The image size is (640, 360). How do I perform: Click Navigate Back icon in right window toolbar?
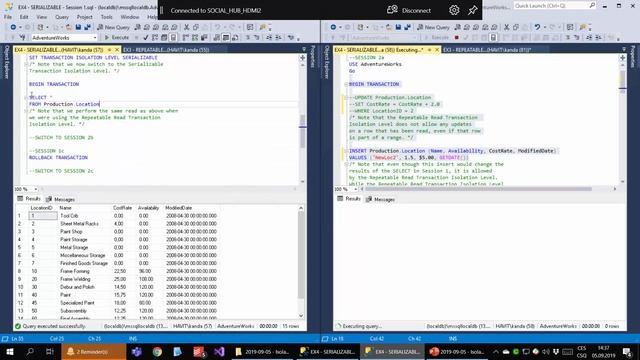click(333, 27)
